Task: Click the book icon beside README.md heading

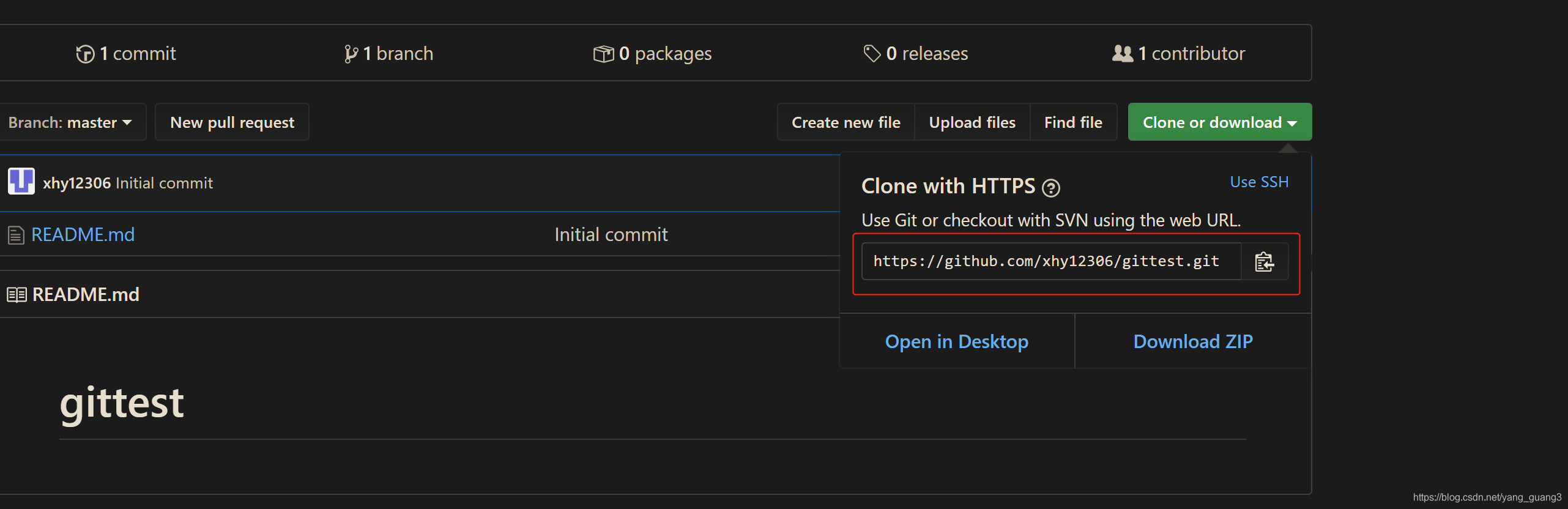Action: pos(17,295)
